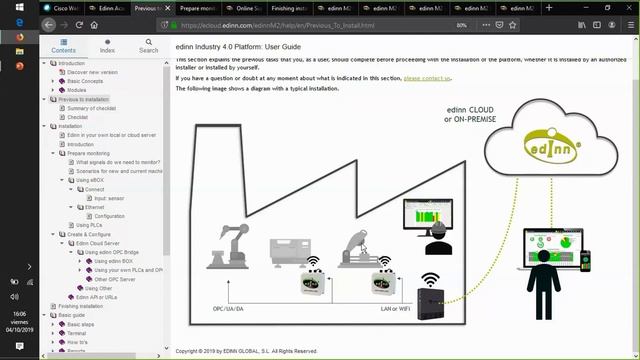The height and width of the screenshot is (360, 640).
Task: Click the Edinn Cloud Server book icon
Action: (x=71, y=243)
